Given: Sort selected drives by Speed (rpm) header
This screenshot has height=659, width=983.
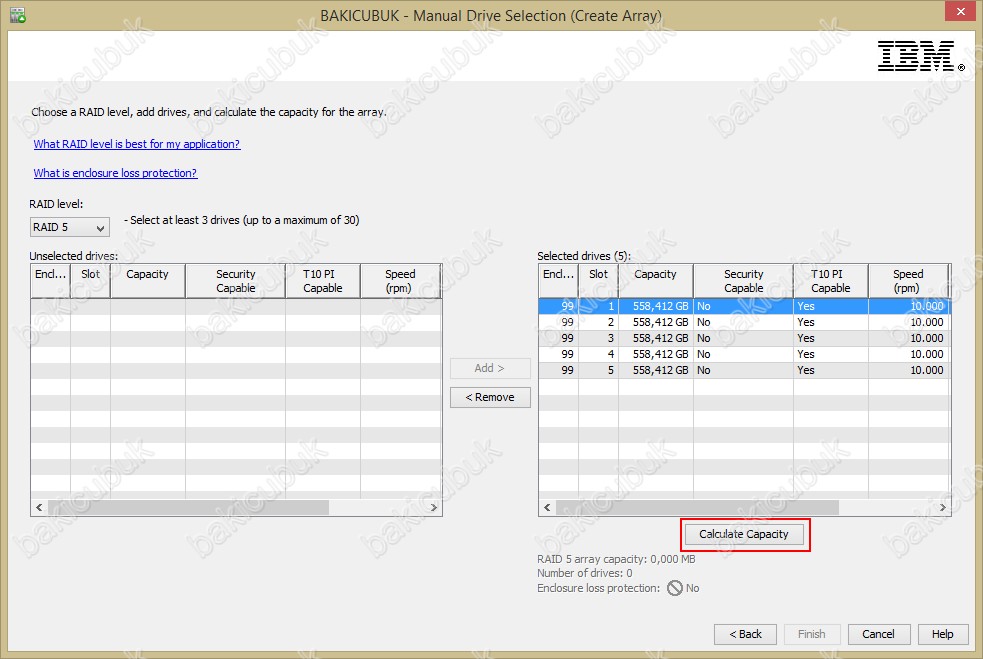Looking at the screenshot, I should point(908,281).
